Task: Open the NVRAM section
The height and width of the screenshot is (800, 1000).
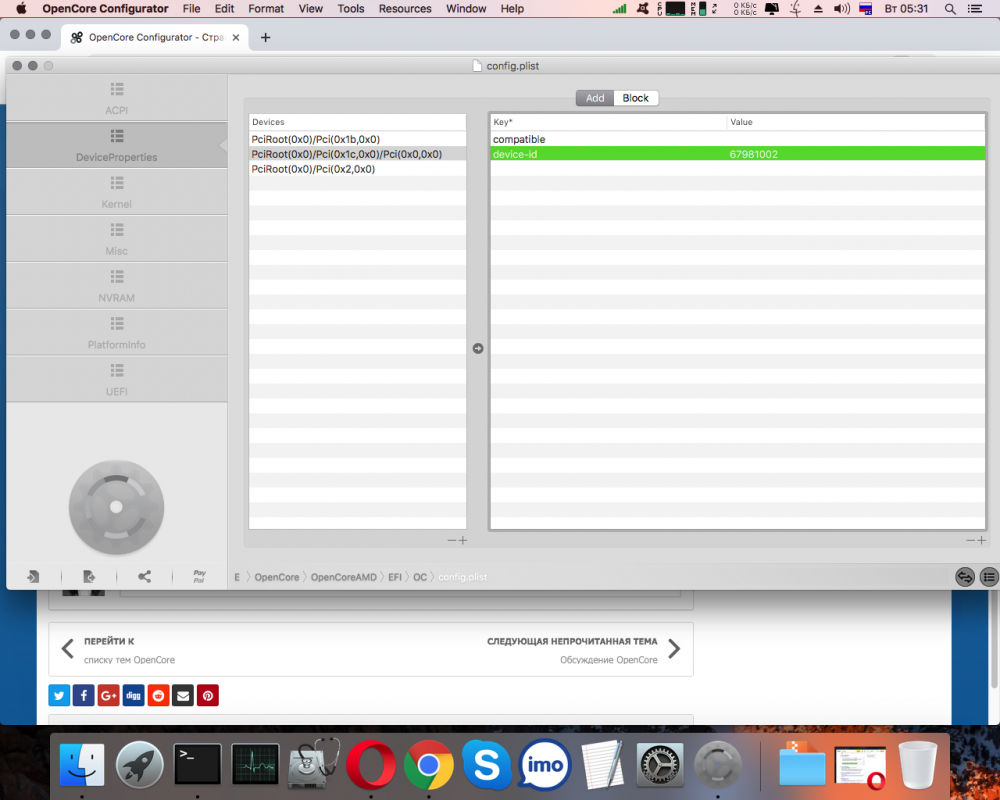Action: 117,286
